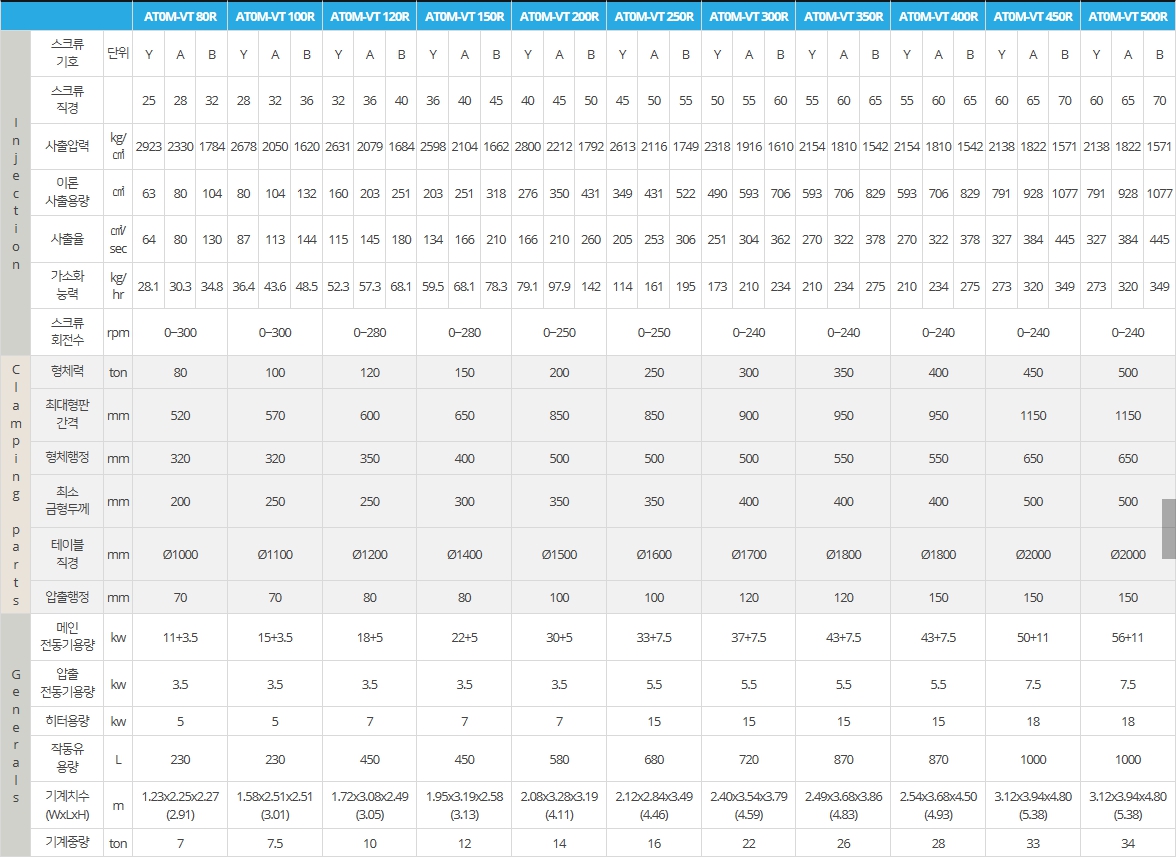The width and height of the screenshot is (1176, 857).
Task: Select the Ø1400 table diameter cell
Action: [464, 554]
